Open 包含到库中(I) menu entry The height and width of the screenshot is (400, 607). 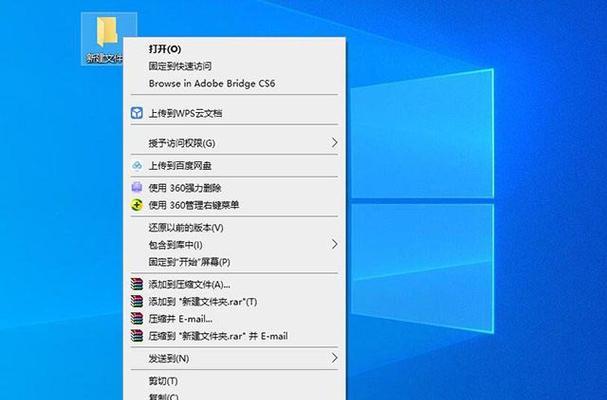coord(234,244)
